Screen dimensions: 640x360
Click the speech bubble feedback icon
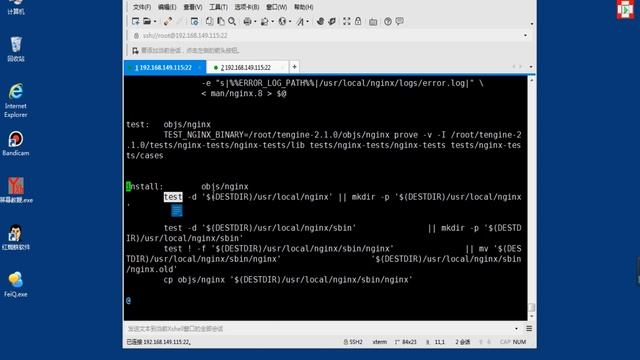400,21
